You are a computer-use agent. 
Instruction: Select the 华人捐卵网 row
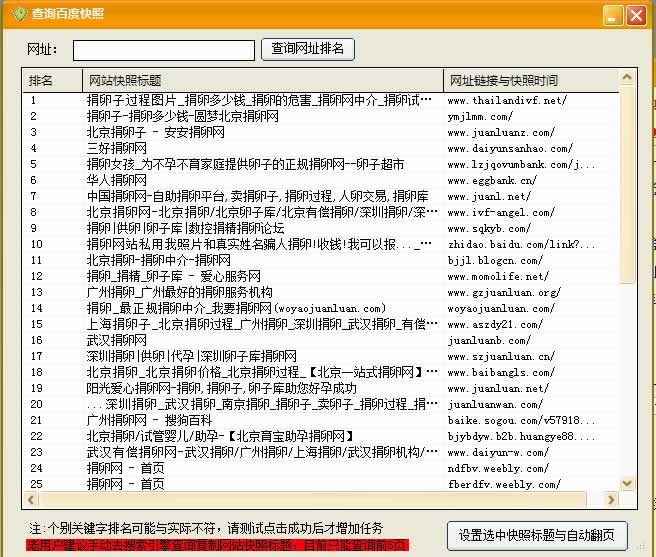click(x=321, y=180)
